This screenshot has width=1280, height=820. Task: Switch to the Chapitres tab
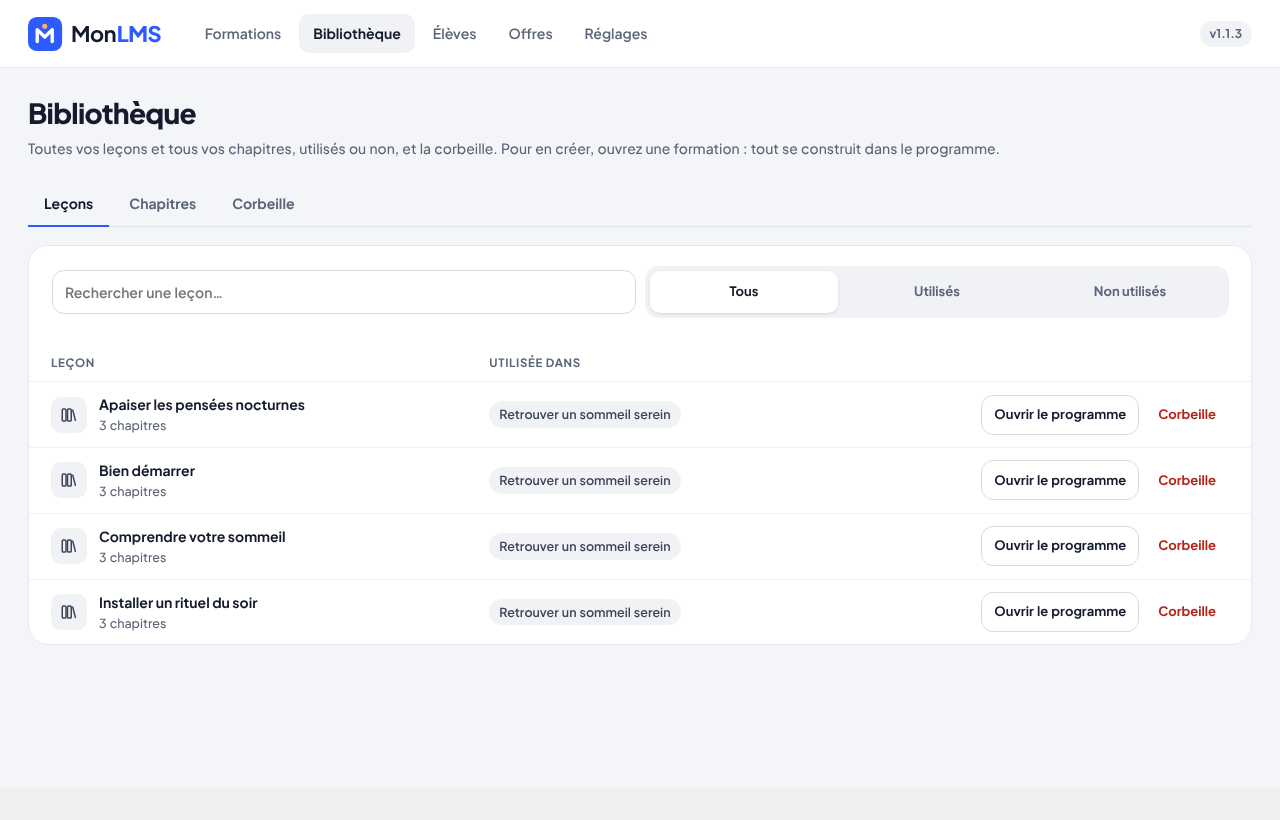pos(163,204)
